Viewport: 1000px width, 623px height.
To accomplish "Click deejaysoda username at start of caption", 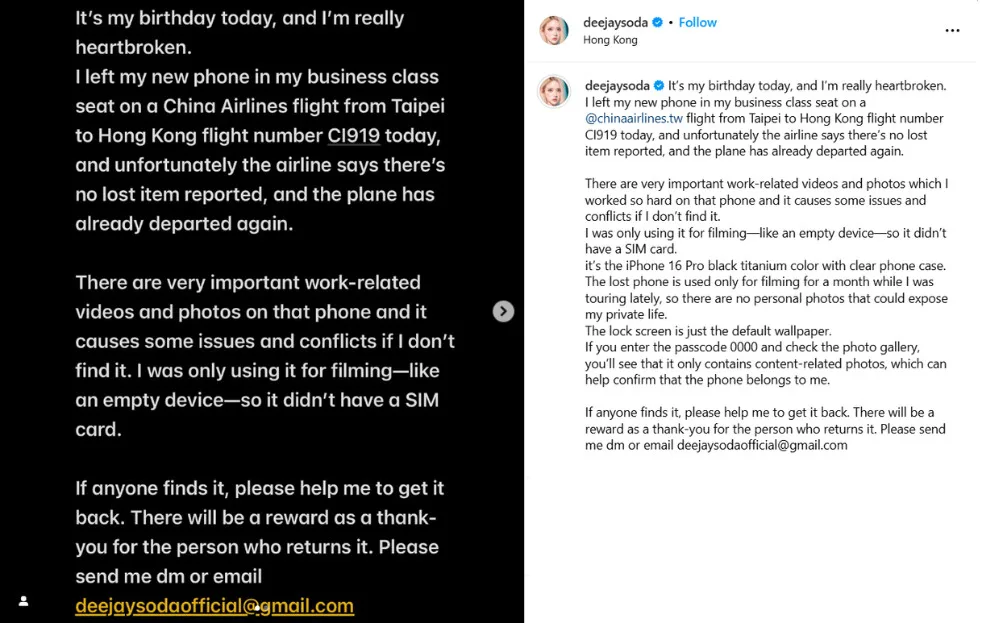I will tap(617, 86).
